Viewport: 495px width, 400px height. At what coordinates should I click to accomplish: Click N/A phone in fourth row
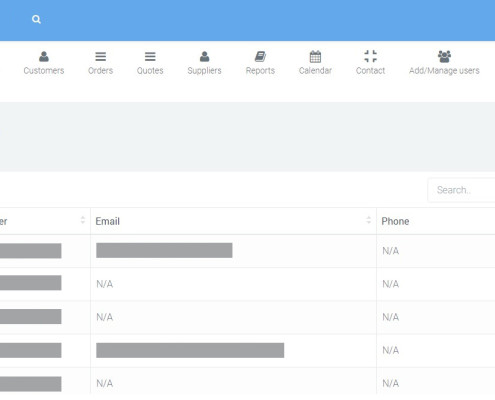391,350
